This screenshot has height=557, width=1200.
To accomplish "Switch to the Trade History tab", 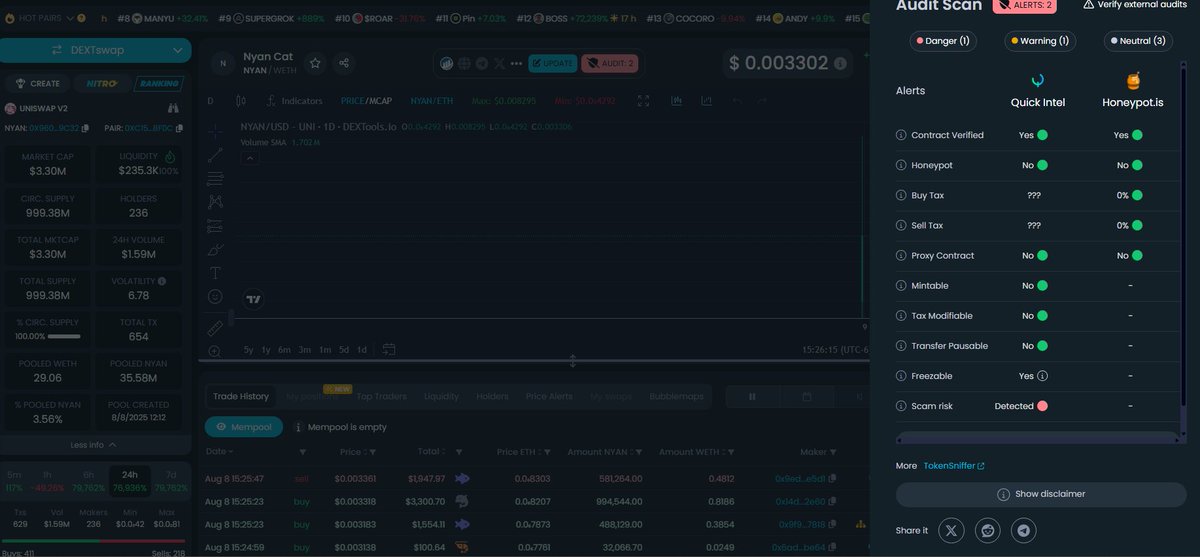I will pyautogui.click(x=241, y=396).
